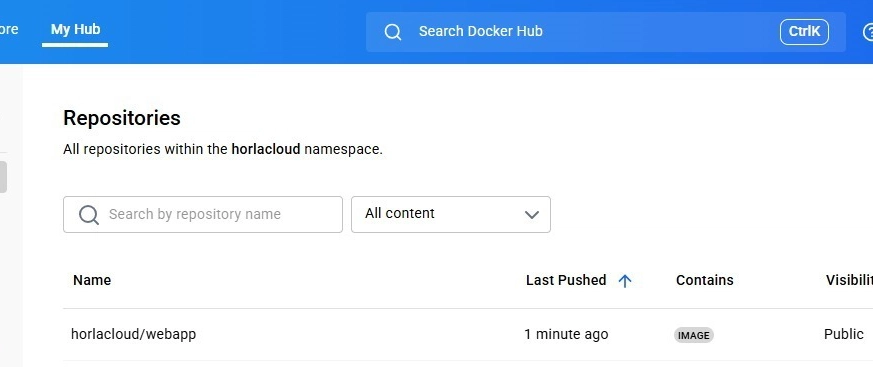Viewport: 873px width, 367px height.
Task: Focus the Search by repository name field
Action: [x=203, y=214]
